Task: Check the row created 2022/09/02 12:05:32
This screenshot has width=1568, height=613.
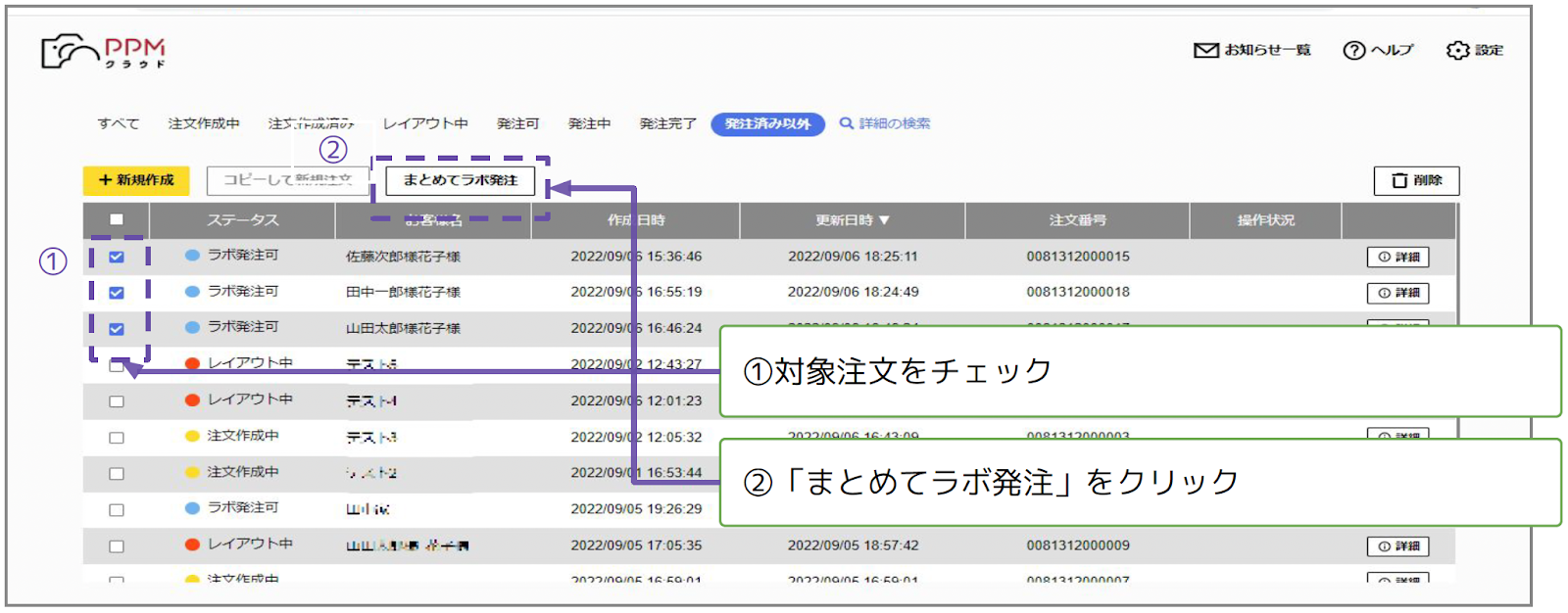Action: [x=117, y=438]
